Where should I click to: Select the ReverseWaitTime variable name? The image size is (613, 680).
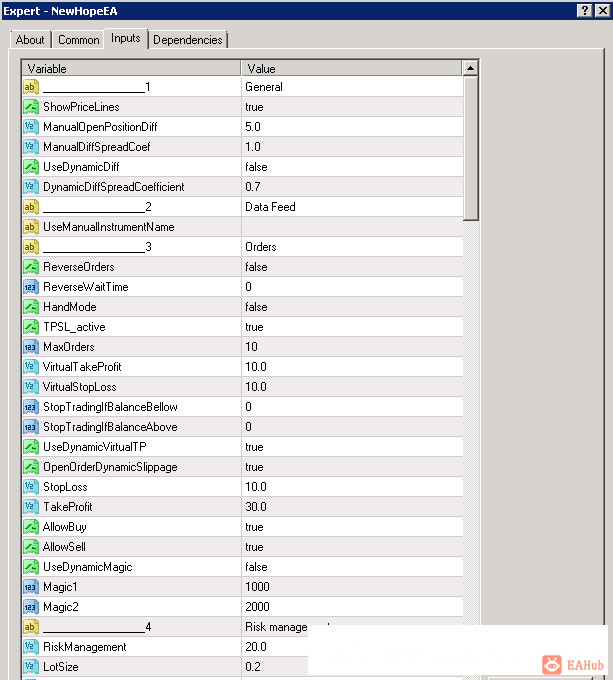[85, 287]
